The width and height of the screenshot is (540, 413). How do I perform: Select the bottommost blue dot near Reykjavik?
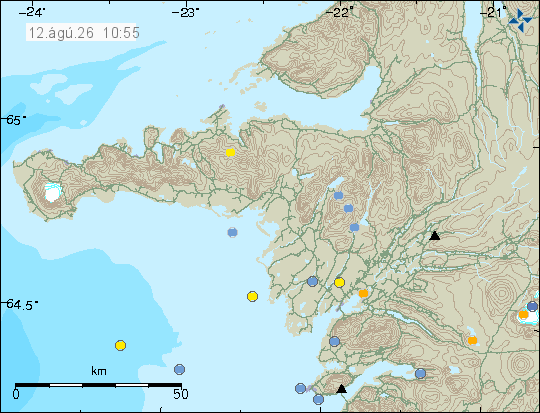coord(319,400)
